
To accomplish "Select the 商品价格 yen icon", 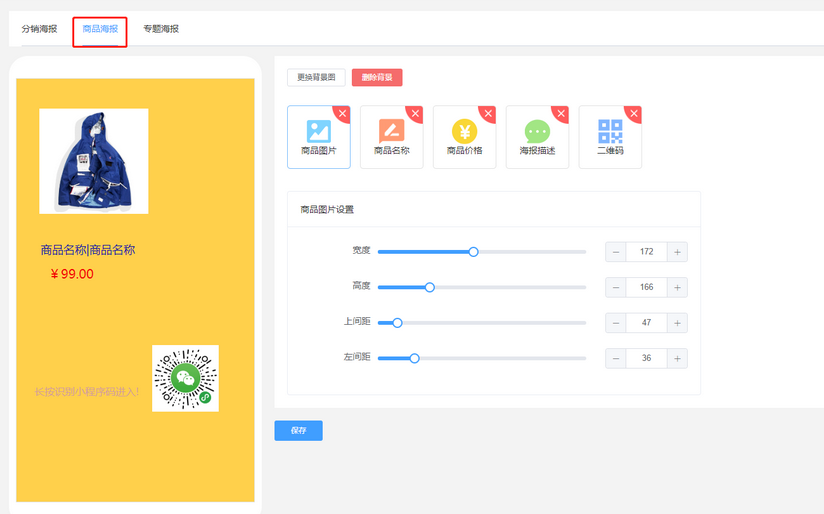I will click(464, 131).
